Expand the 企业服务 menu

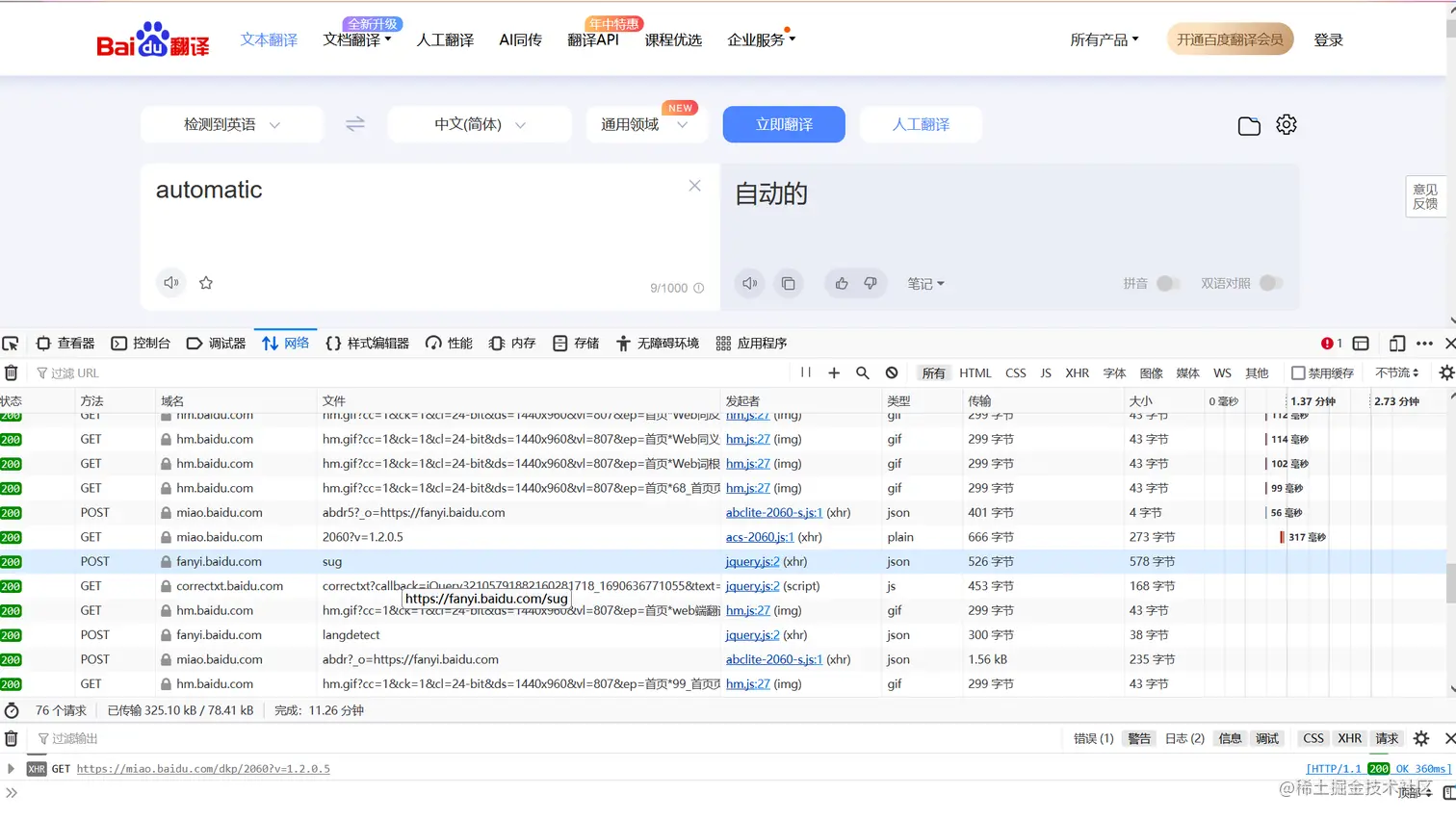761,39
